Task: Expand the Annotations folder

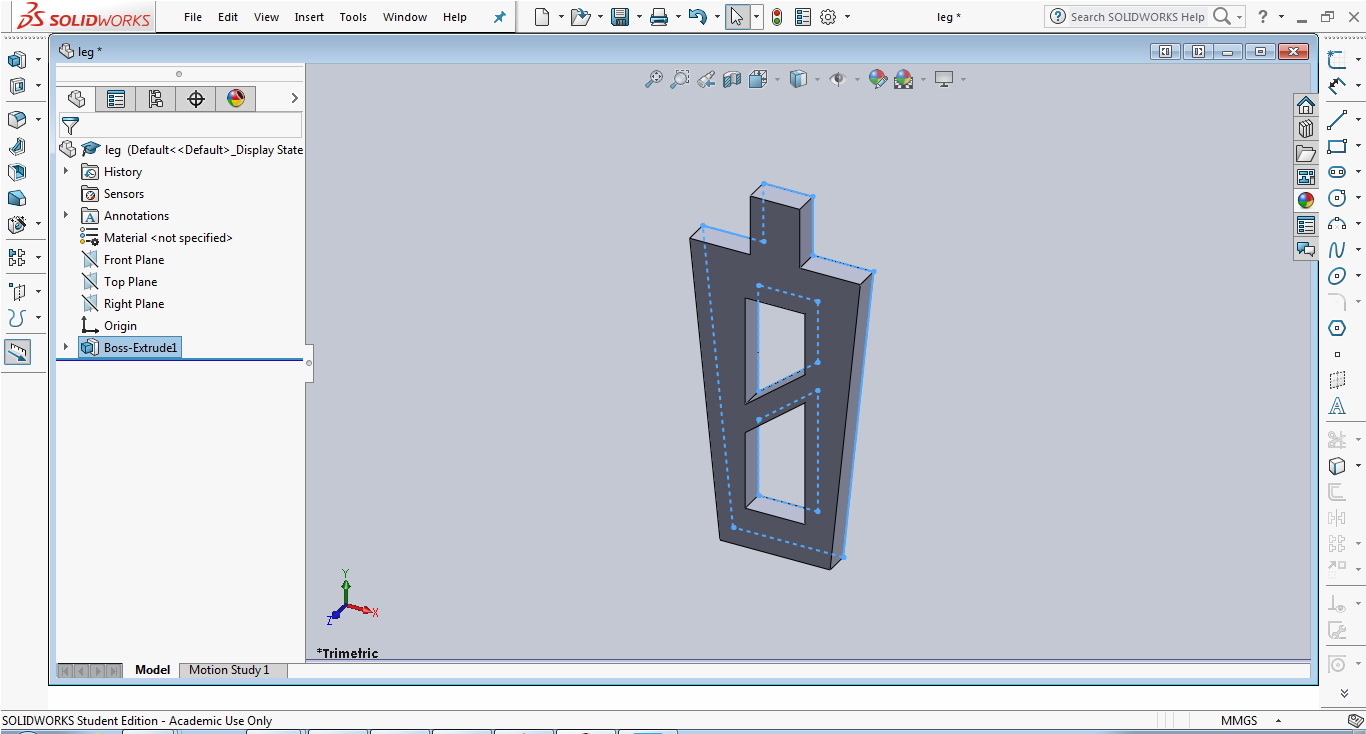Action: 67,216
